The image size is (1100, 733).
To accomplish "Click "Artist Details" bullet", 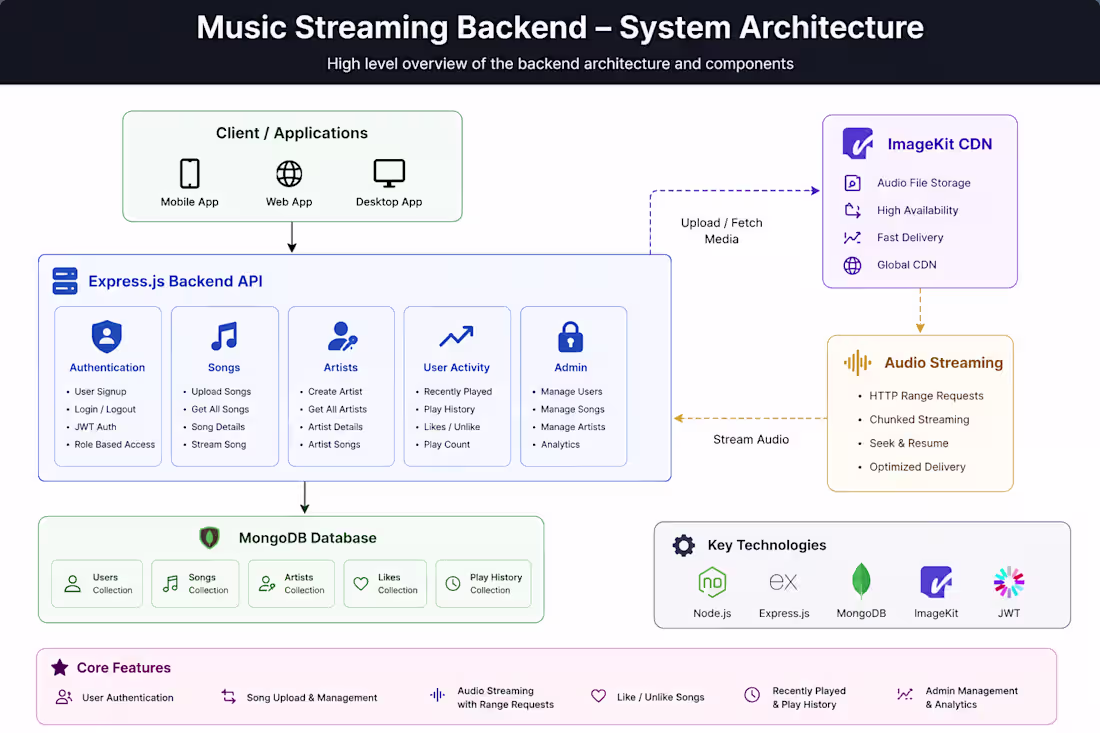I will pyautogui.click(x=335, y=427).
